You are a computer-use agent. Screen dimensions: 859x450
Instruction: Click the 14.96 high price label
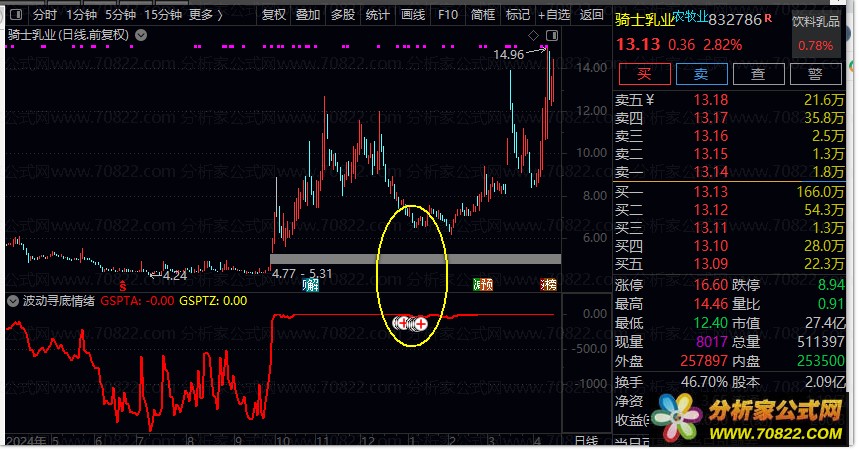tap(508, 55)
